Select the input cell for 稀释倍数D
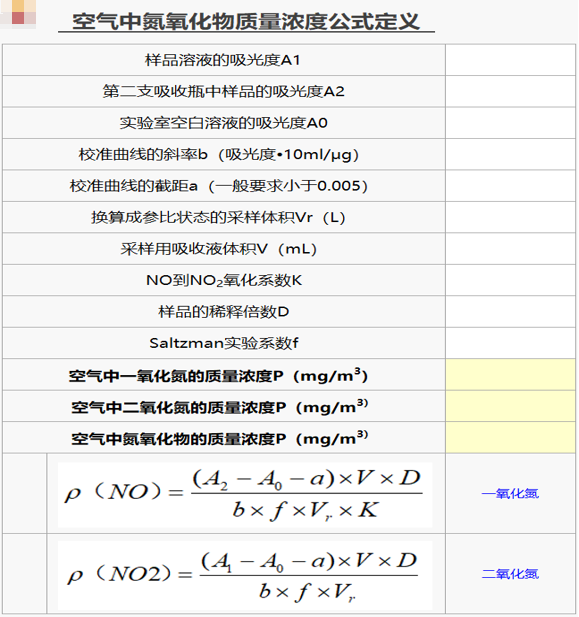579x617 pixels. pyautogui.click(x=511, y=312)
